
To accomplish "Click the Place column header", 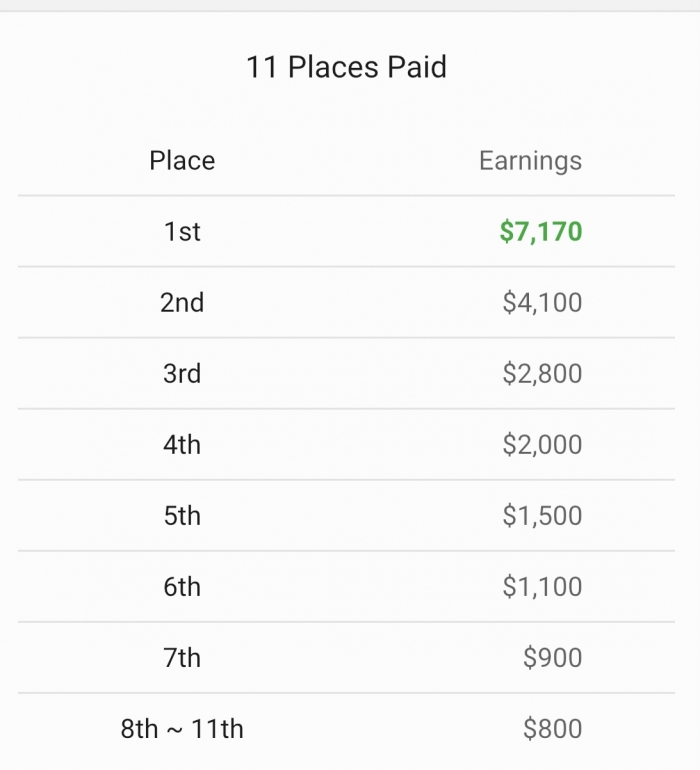I will 182,161.
